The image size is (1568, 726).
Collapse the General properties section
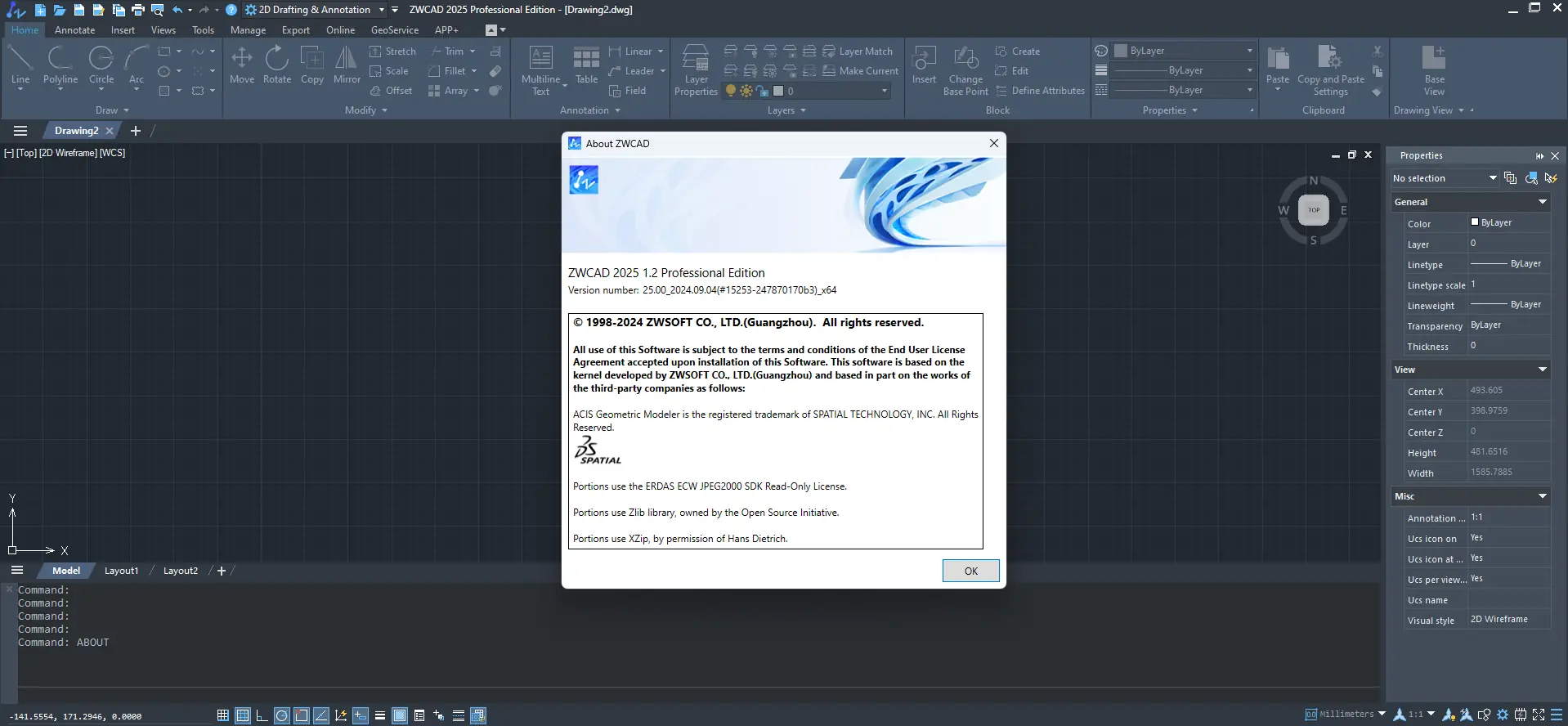click(1542, 202)
